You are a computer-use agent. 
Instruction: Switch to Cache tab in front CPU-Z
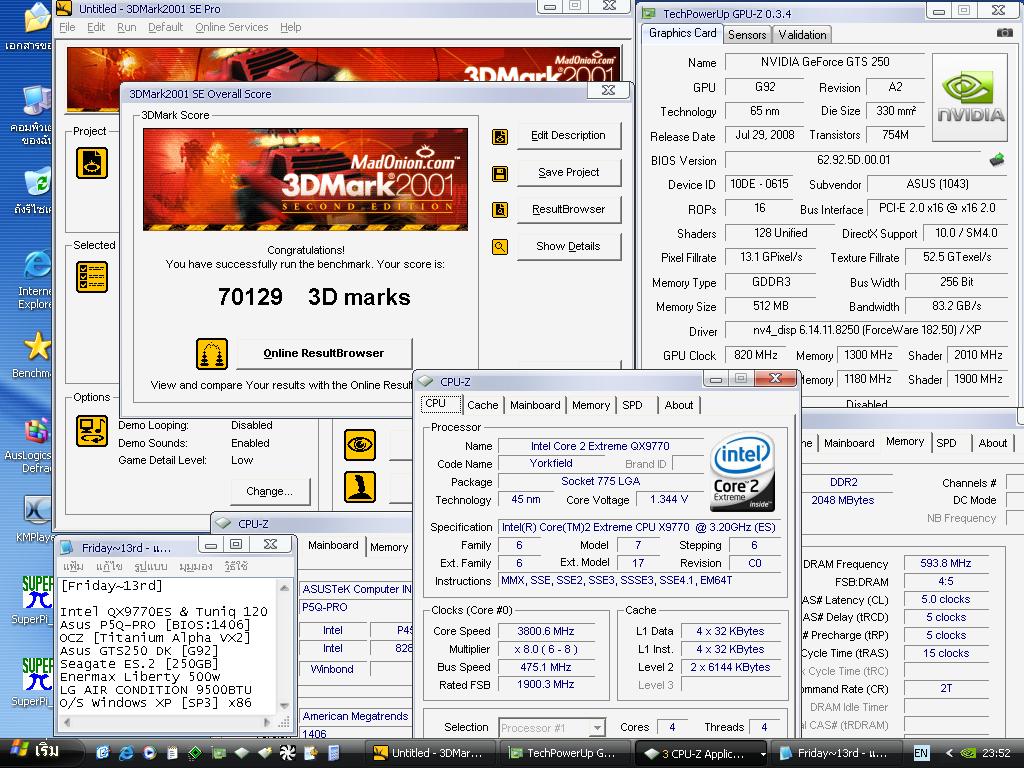[483, 405]
